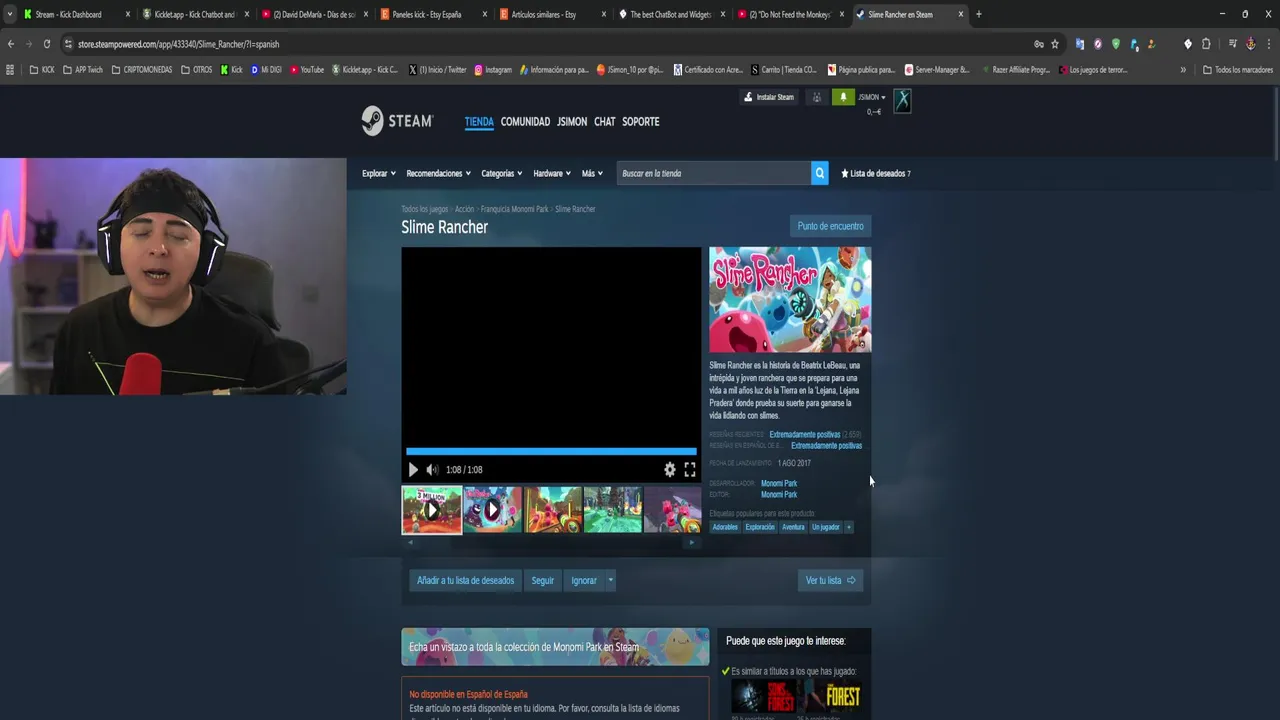The image size is (1280, 720).
Task: Click the Steam logo in the header
Action: pyautogui.click(x=397, y=121)
